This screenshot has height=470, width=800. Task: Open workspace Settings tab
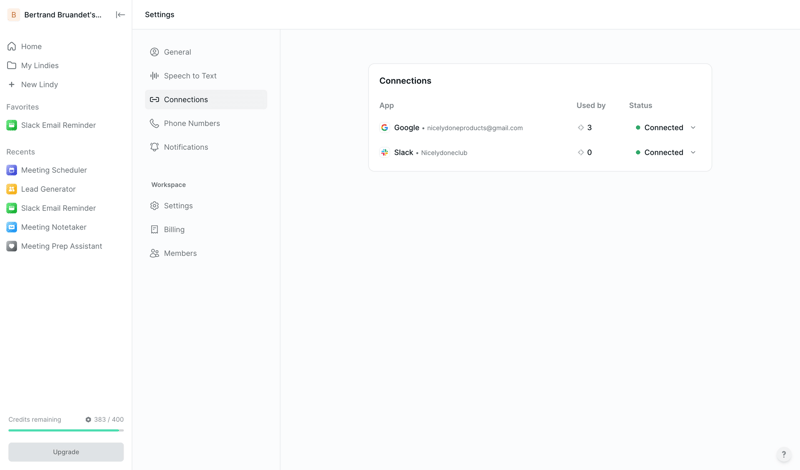206,206
